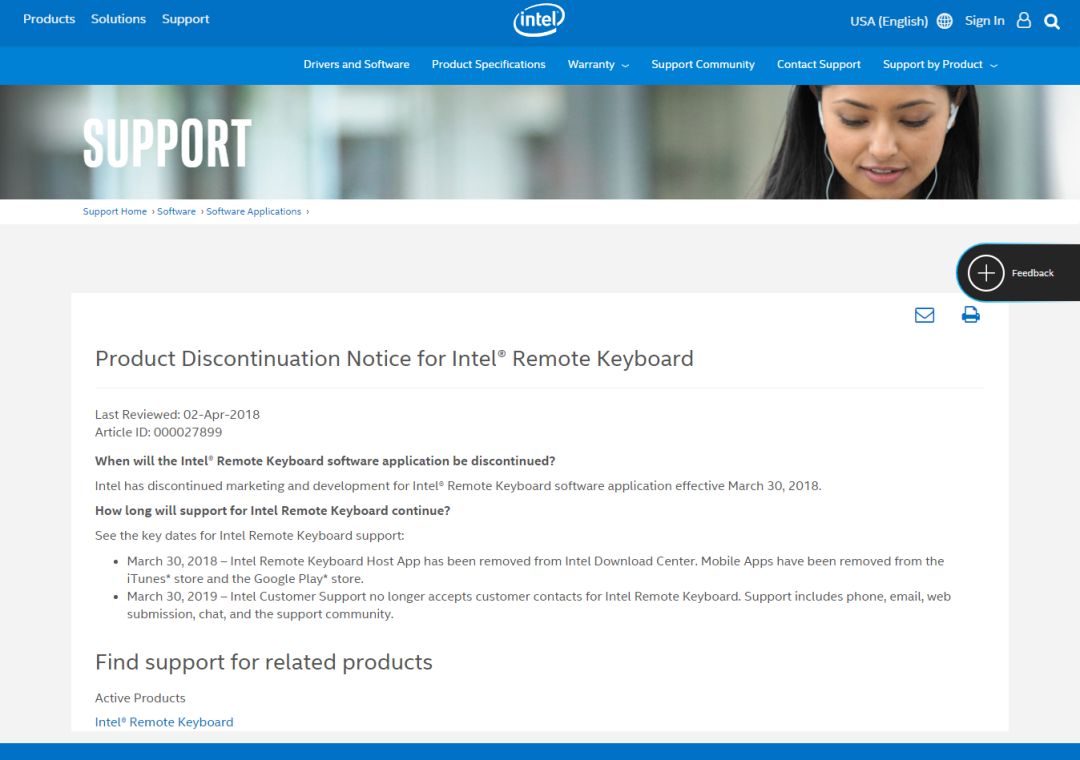Viewport: 1080px width, 760px height.
Task: Click the user profile icon
Action: point(1024,21)
